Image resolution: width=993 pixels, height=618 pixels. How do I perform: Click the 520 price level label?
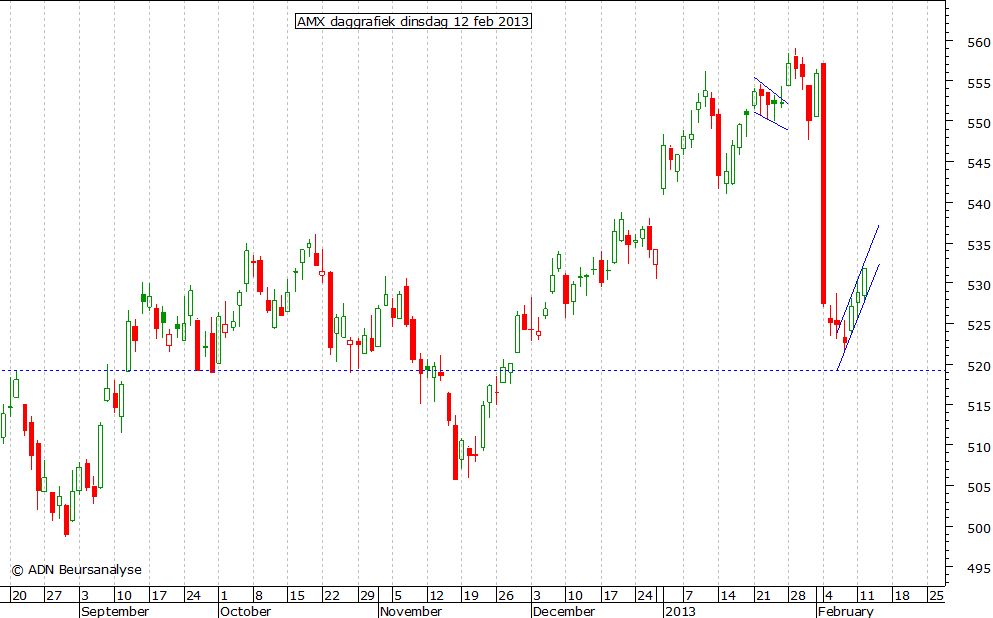coord(978,366)
